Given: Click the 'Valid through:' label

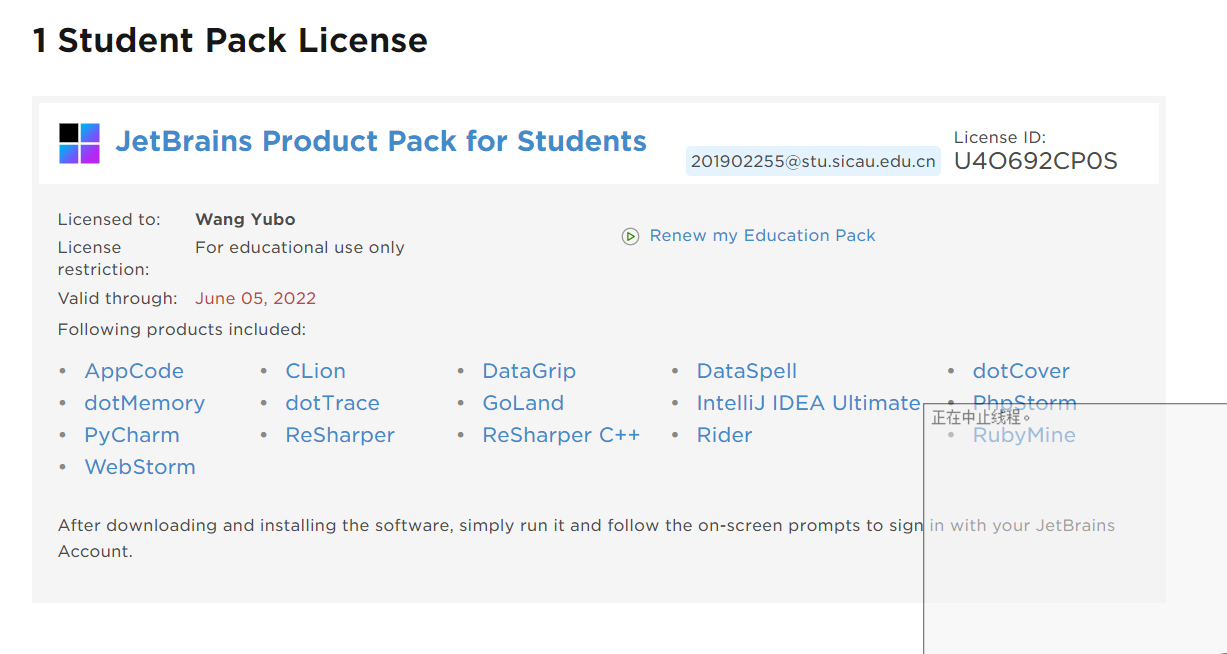Looking at the screenshot, I should coord(117,298).
